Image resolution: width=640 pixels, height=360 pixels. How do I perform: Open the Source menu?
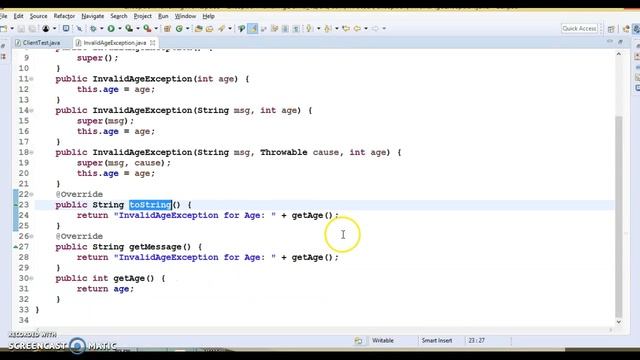tap(39, 16)
